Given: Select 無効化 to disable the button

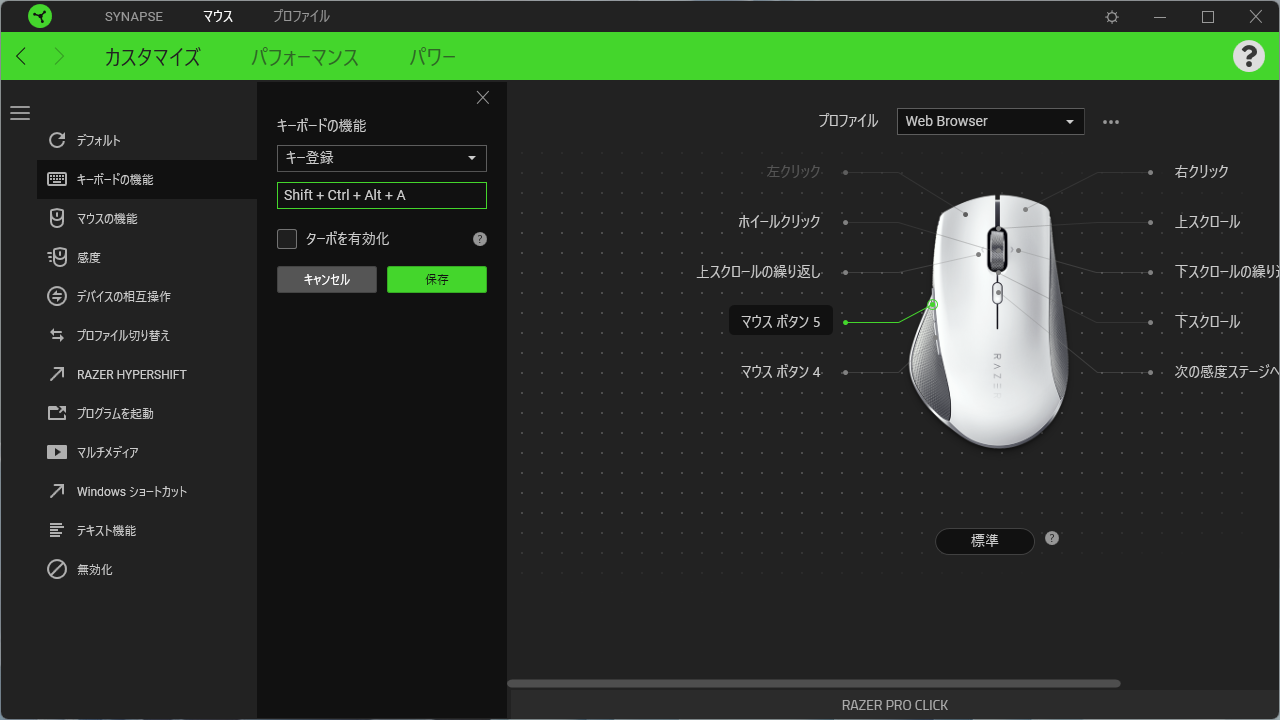Looking at the screenshot, I should click(x=101, y=569).
